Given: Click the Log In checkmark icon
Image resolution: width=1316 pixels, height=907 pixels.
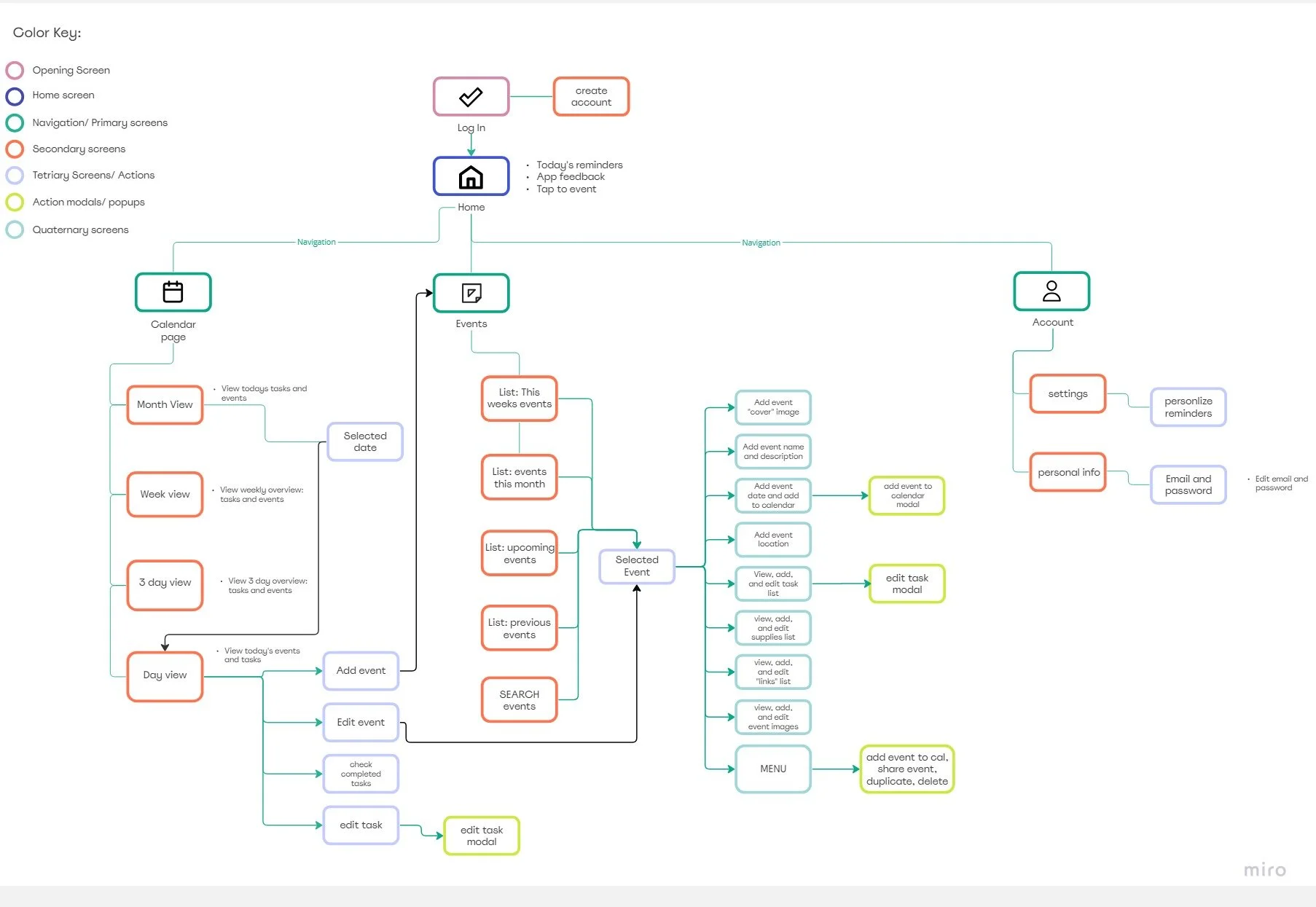Looking at the screenshot, I should (471, 96).
